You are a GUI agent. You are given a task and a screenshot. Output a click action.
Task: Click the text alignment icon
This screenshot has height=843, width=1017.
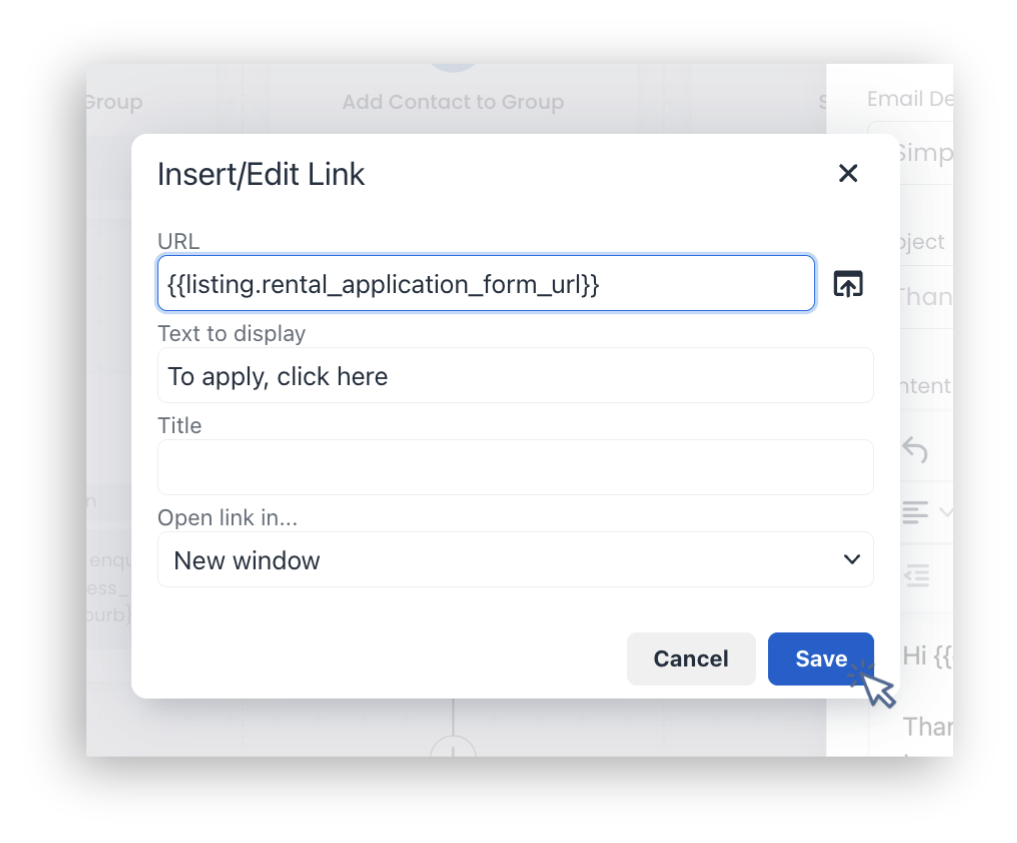point(915,512)
